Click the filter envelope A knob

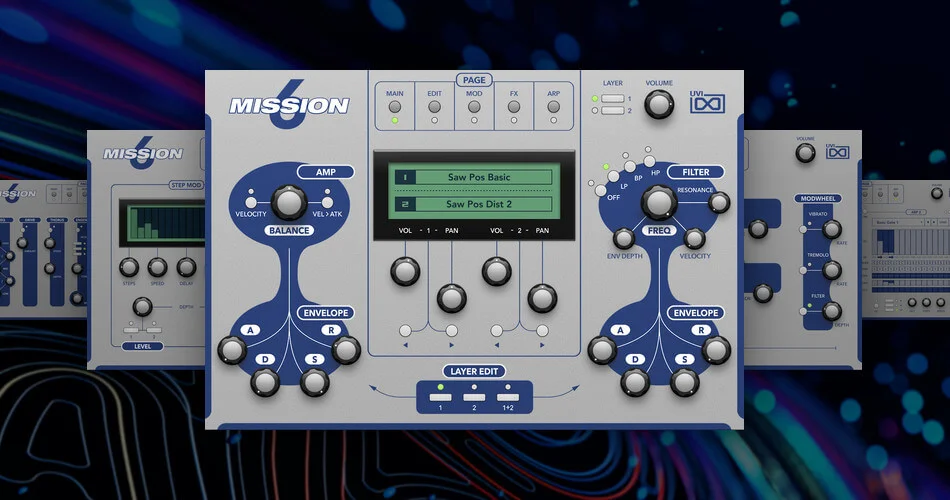602,350
